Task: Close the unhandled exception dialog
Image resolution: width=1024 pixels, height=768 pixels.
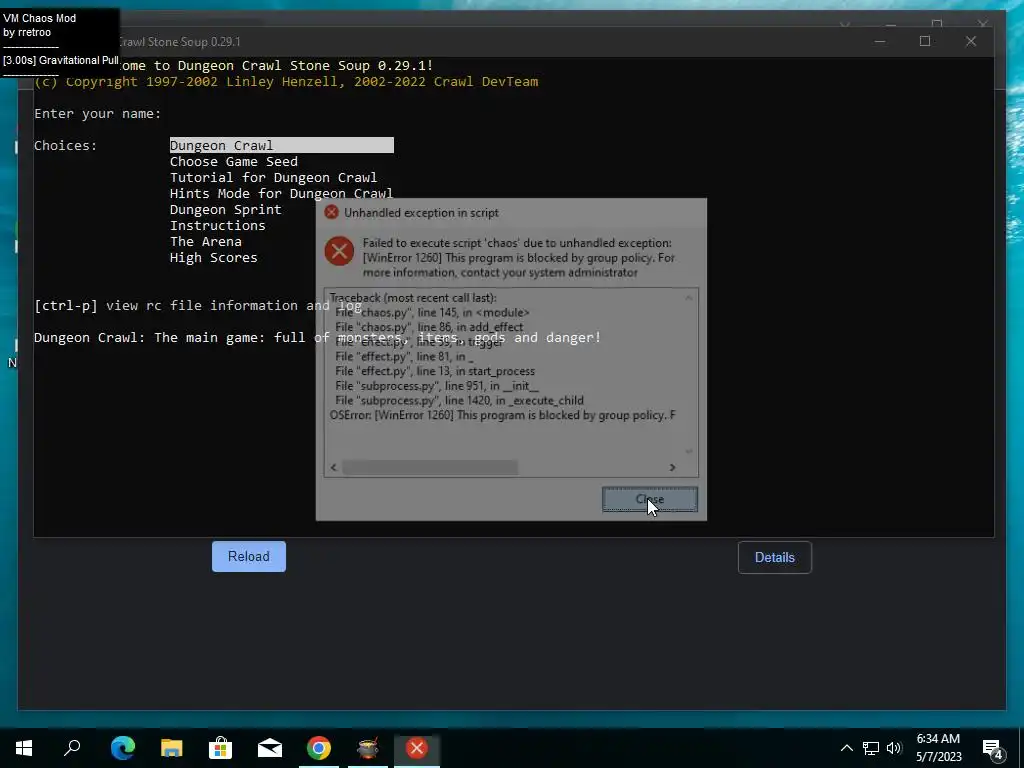Action: pyautogui.click(x=650, y=499)
